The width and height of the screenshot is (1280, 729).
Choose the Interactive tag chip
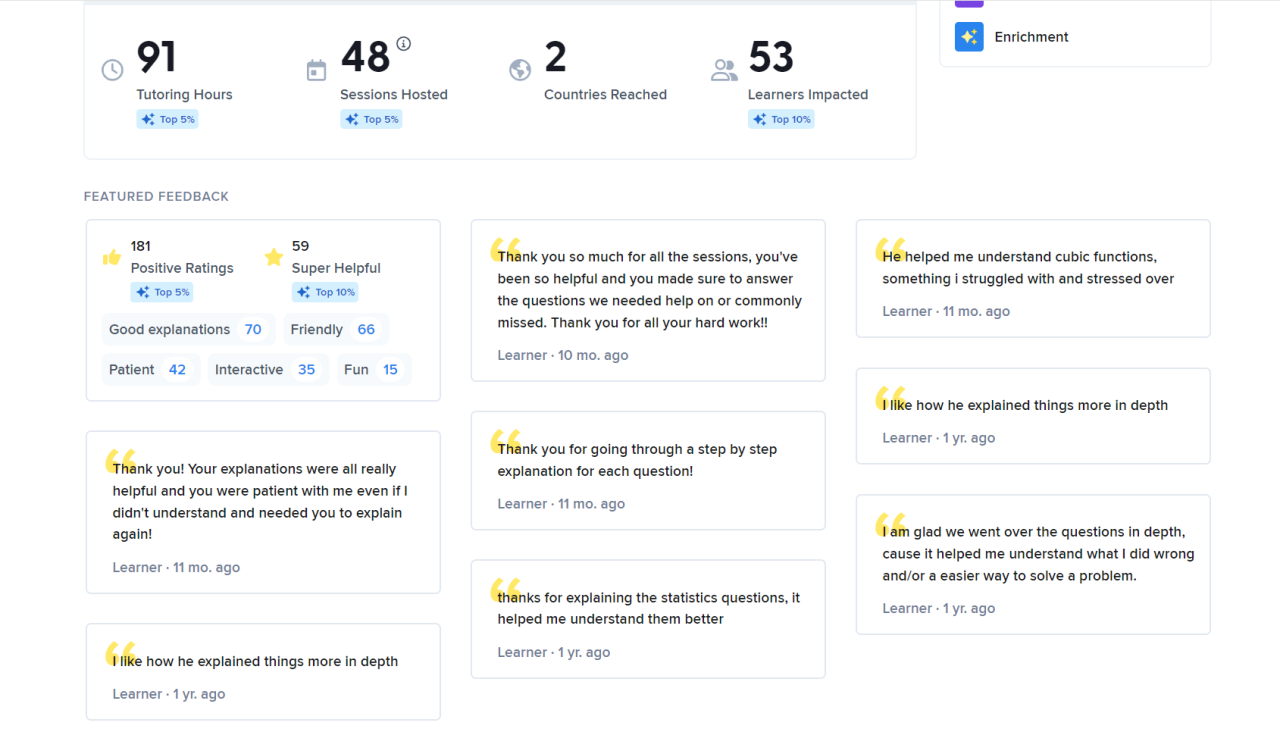tap(267, 369)
